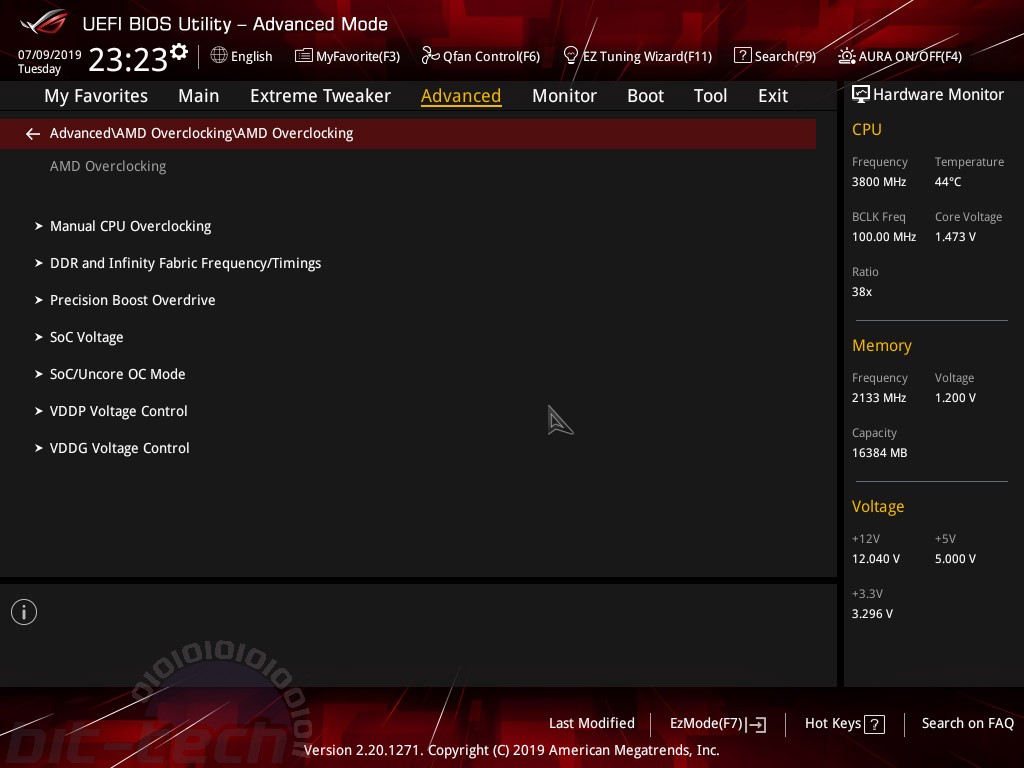This screenshot has height=768, width=1024.
Task: Click the 23:23 clock time
Action: [x=128, y=60]
